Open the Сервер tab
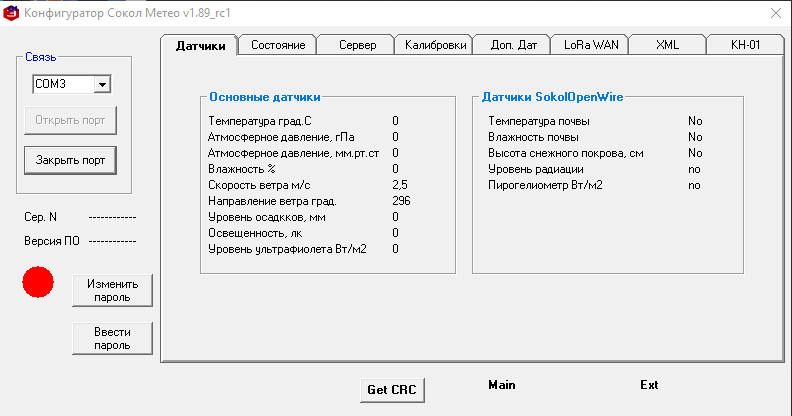 pyautogui.click(x=357, y=45)
